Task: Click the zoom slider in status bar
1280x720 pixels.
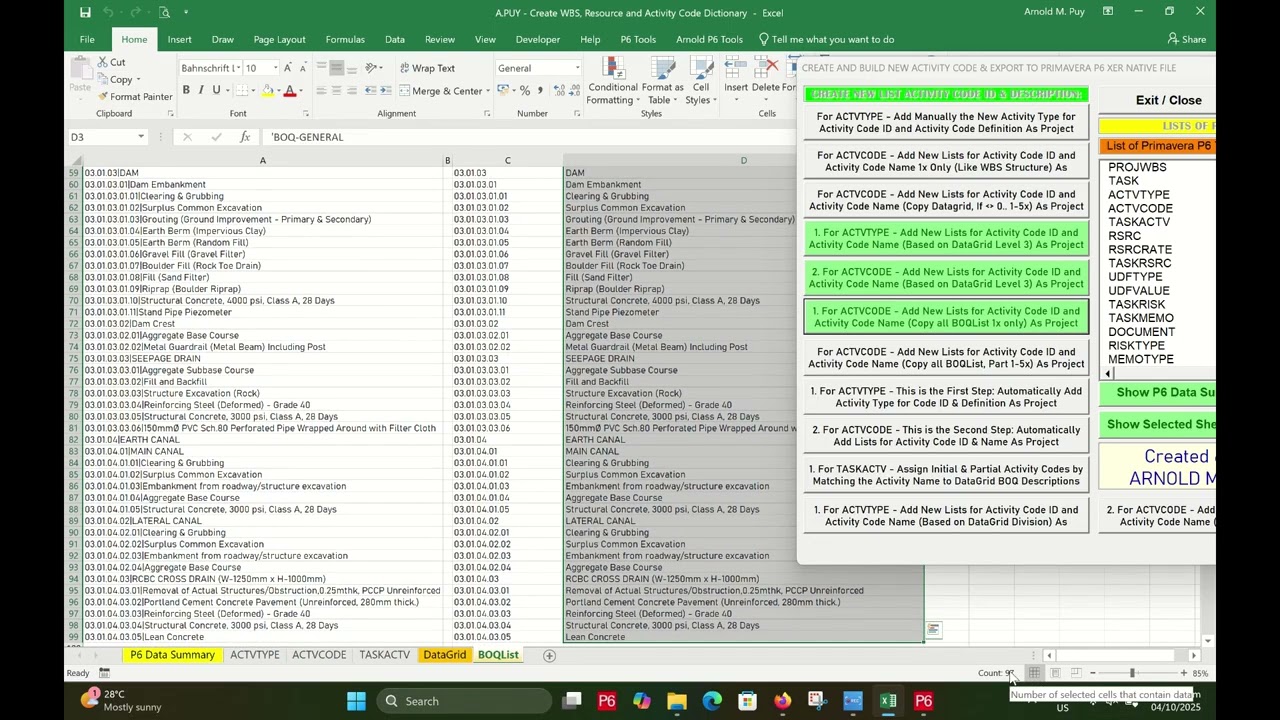Action: point(1132,673)
